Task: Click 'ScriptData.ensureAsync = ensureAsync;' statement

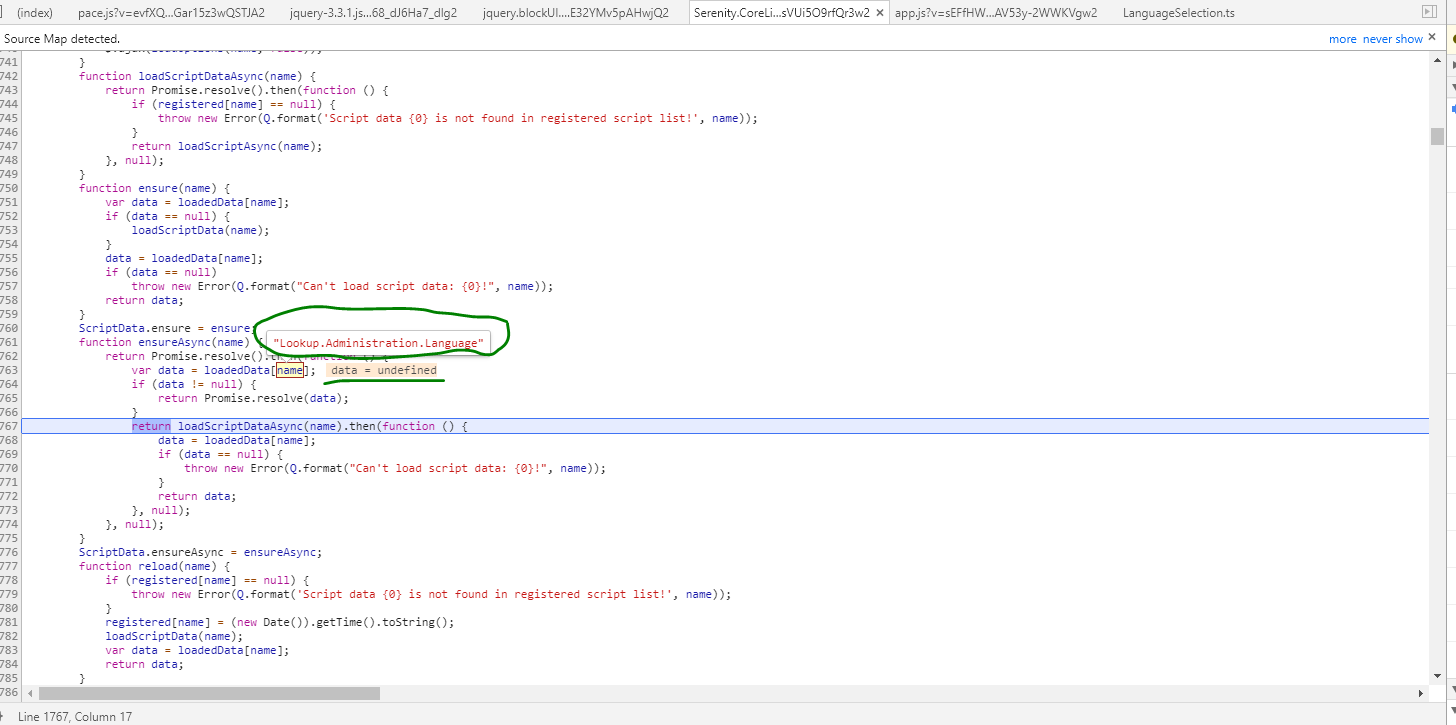Action: pyautogui.click(x=201, y=552)
